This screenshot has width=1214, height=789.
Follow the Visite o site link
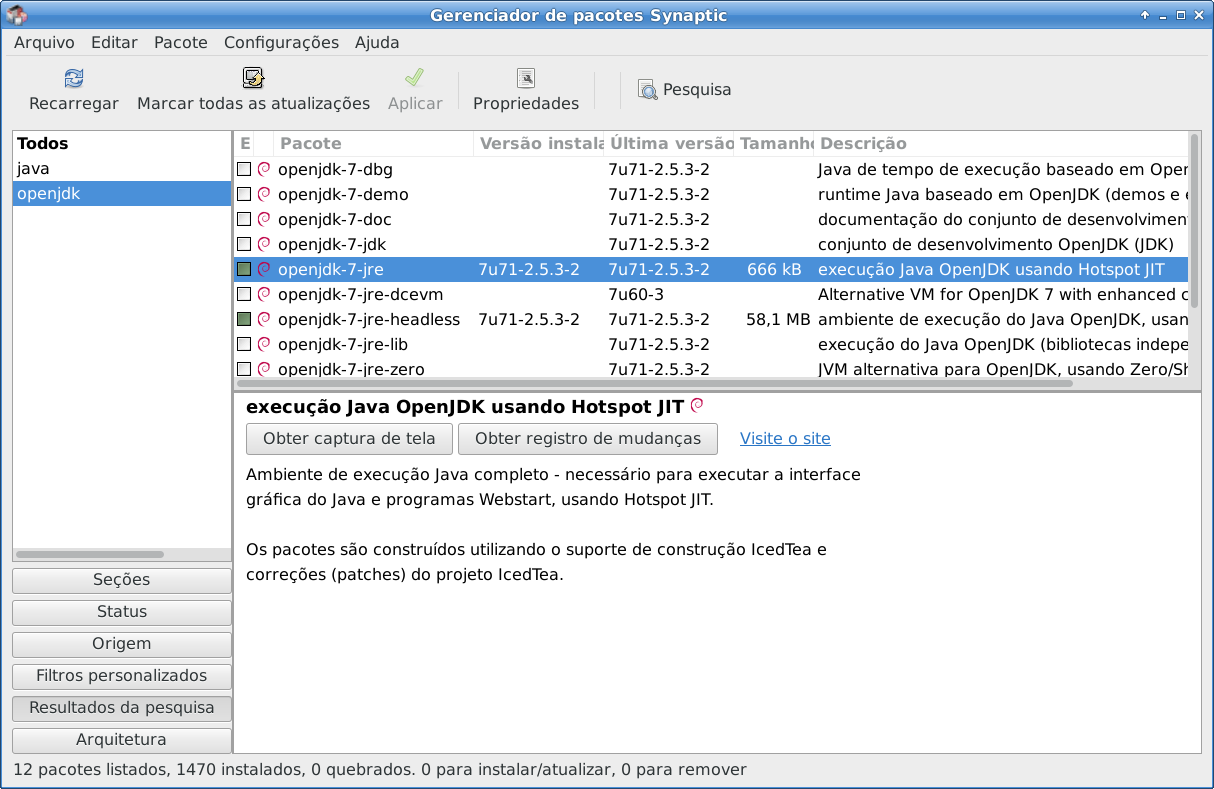click(x=785, y=438)
